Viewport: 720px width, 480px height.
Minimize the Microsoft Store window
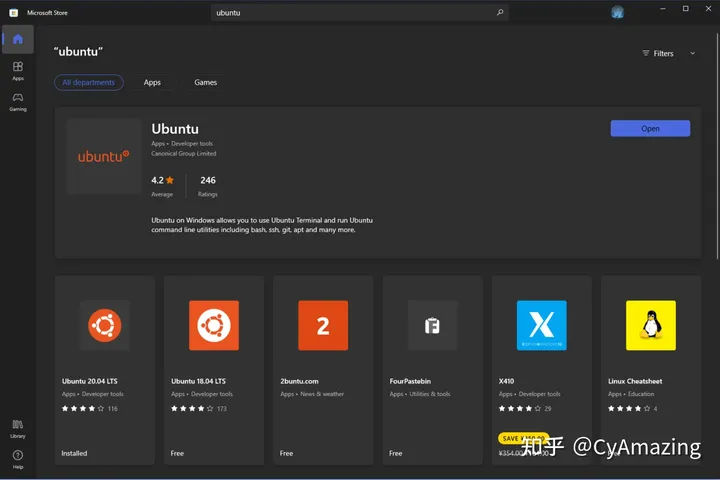pos(663,9)
